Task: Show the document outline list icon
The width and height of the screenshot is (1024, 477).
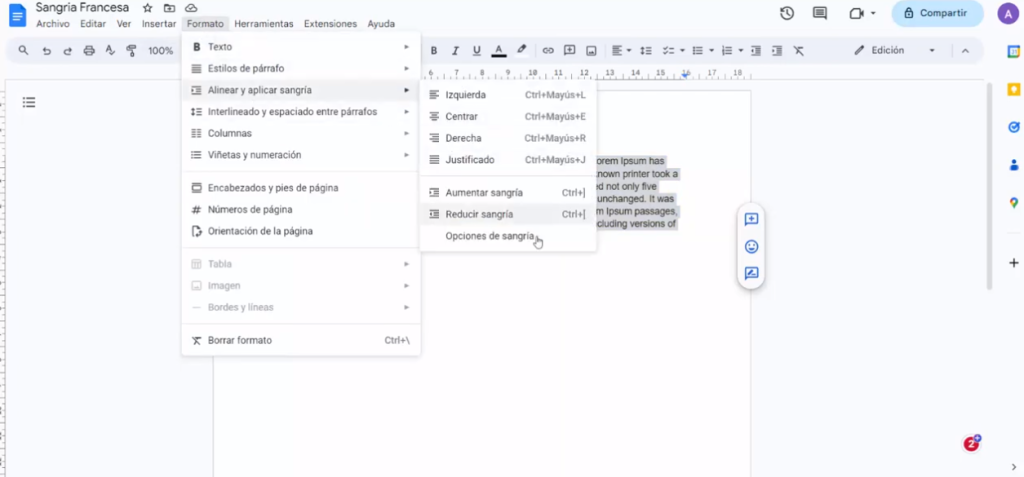Action: [29, 102]
